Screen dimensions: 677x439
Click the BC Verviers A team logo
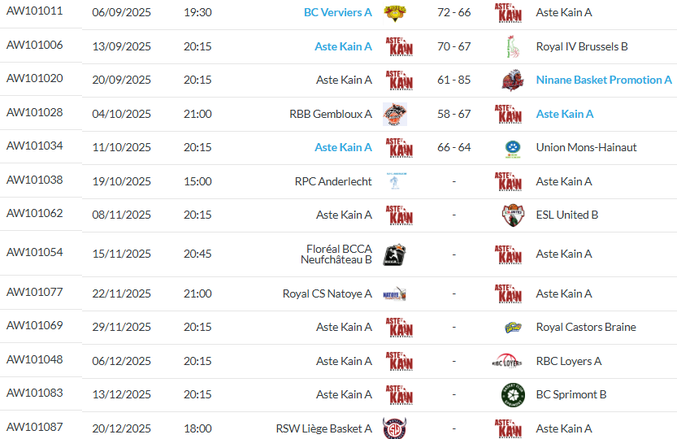coord(399,12)
